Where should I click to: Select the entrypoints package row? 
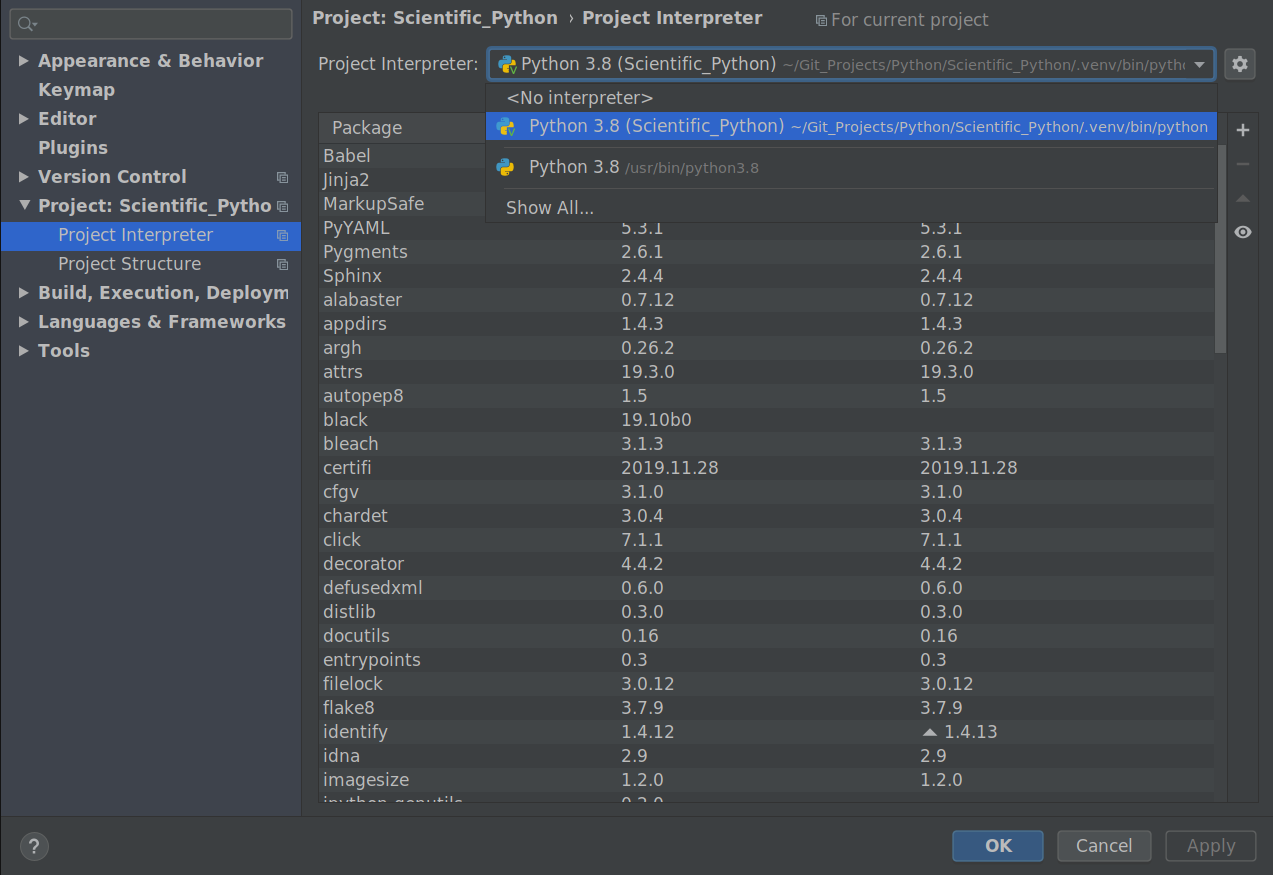click(768, 660)
